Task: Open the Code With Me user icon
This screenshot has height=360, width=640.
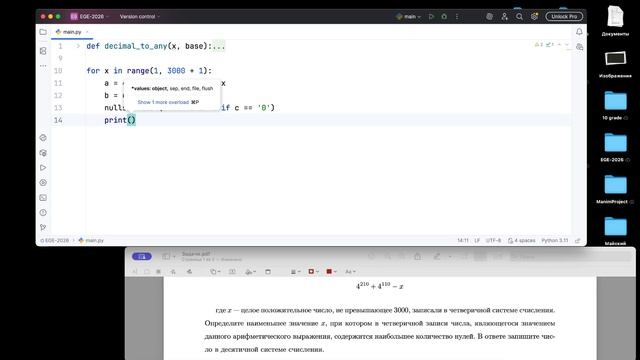Action: (504, 17)
